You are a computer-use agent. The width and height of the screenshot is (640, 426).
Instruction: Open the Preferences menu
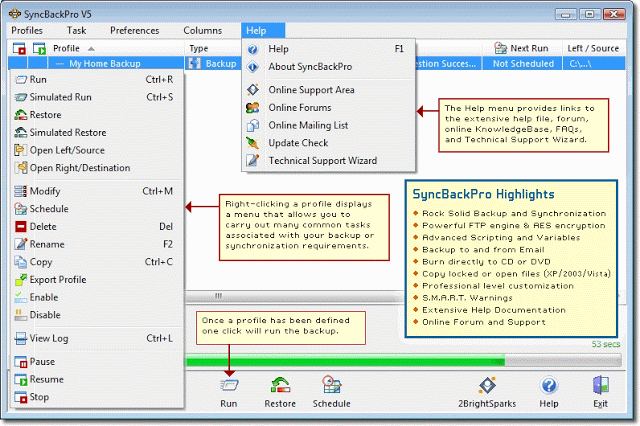(135, 31)
